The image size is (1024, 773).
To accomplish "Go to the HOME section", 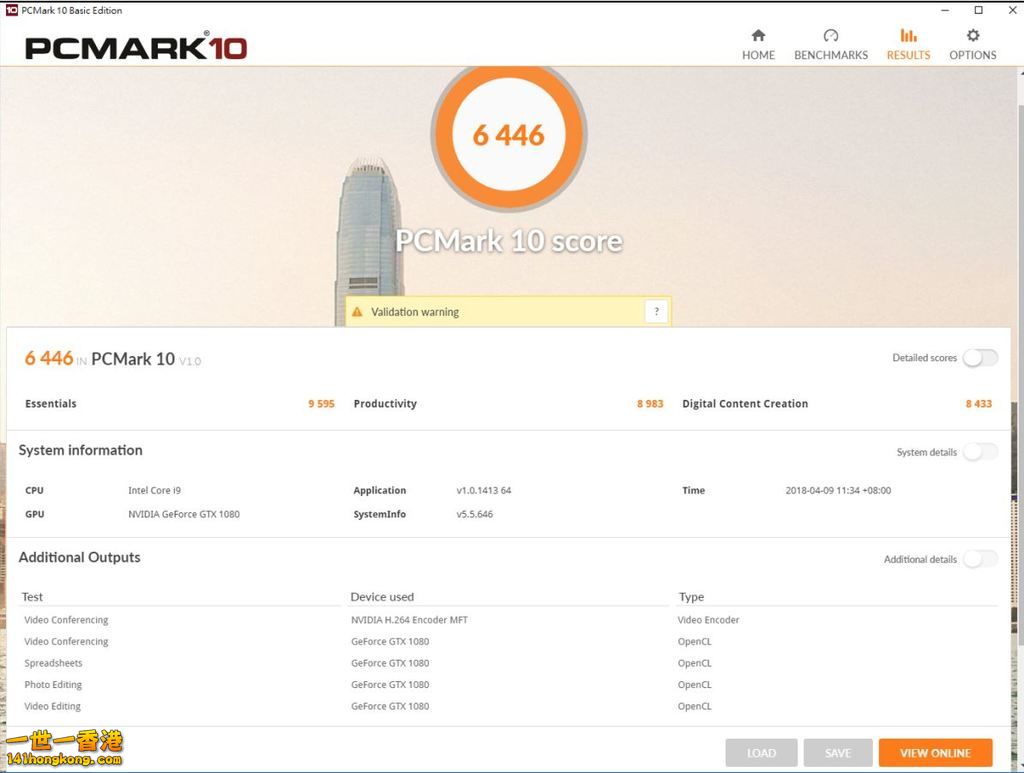I will (758, 45).
